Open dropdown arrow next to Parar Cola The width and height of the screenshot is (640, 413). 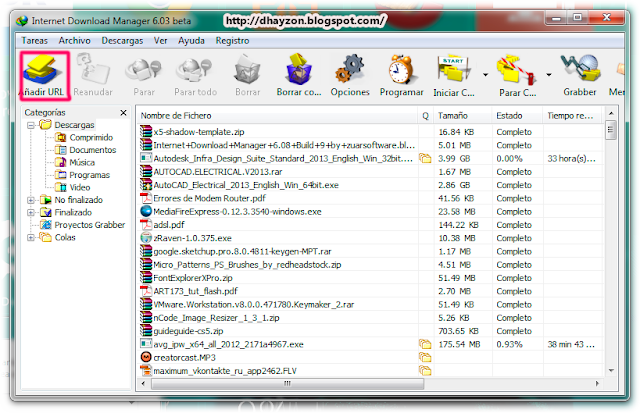pos(549,75)
